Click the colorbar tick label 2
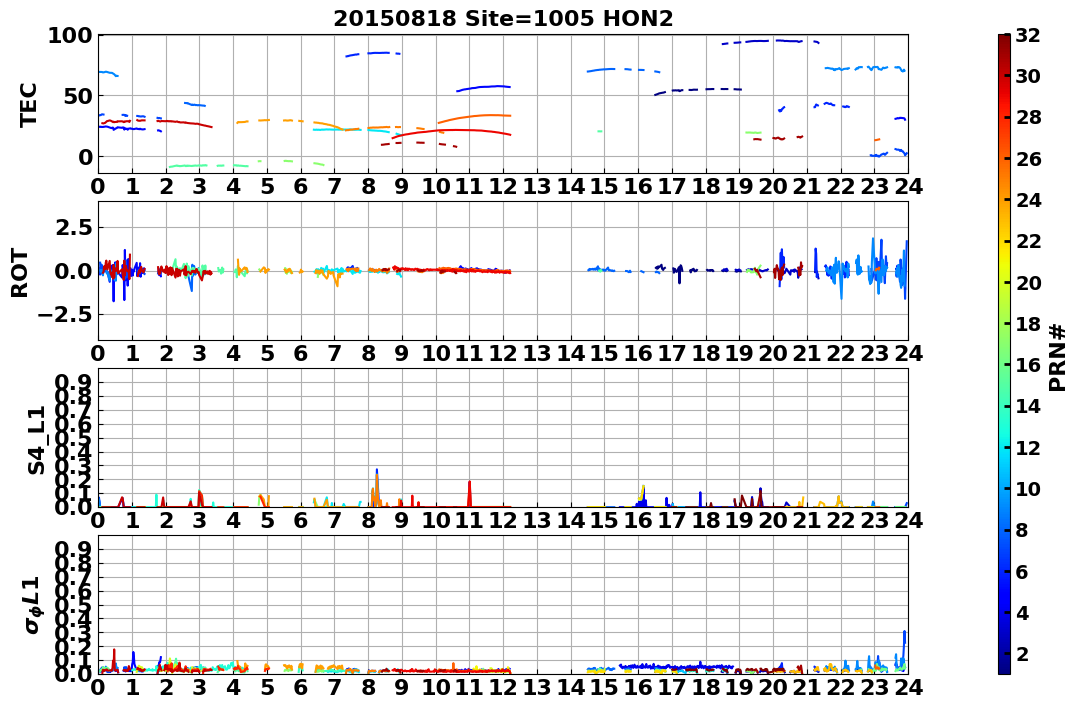This screenshot has height=709, width=1077. (1022, 653)
